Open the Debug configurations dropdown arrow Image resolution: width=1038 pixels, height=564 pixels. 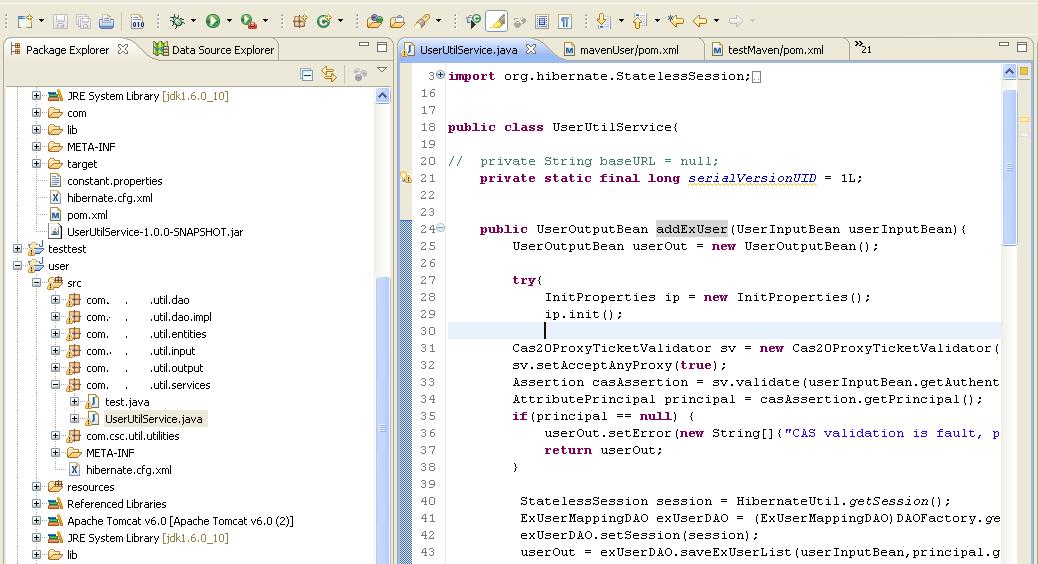click(x=193, y=21)
